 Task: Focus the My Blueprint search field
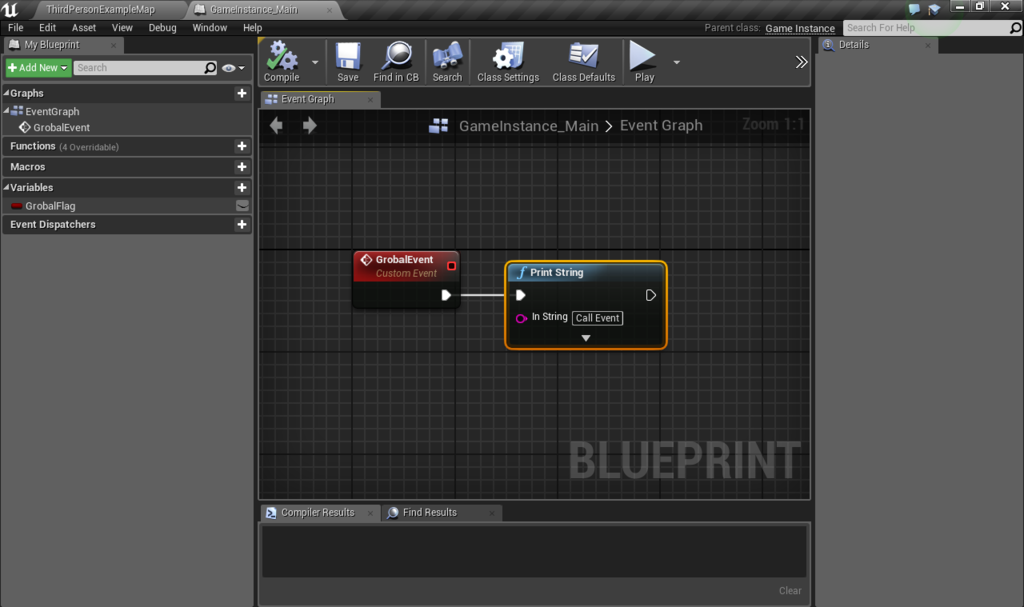pyautogui.click(x=139, y=68)
